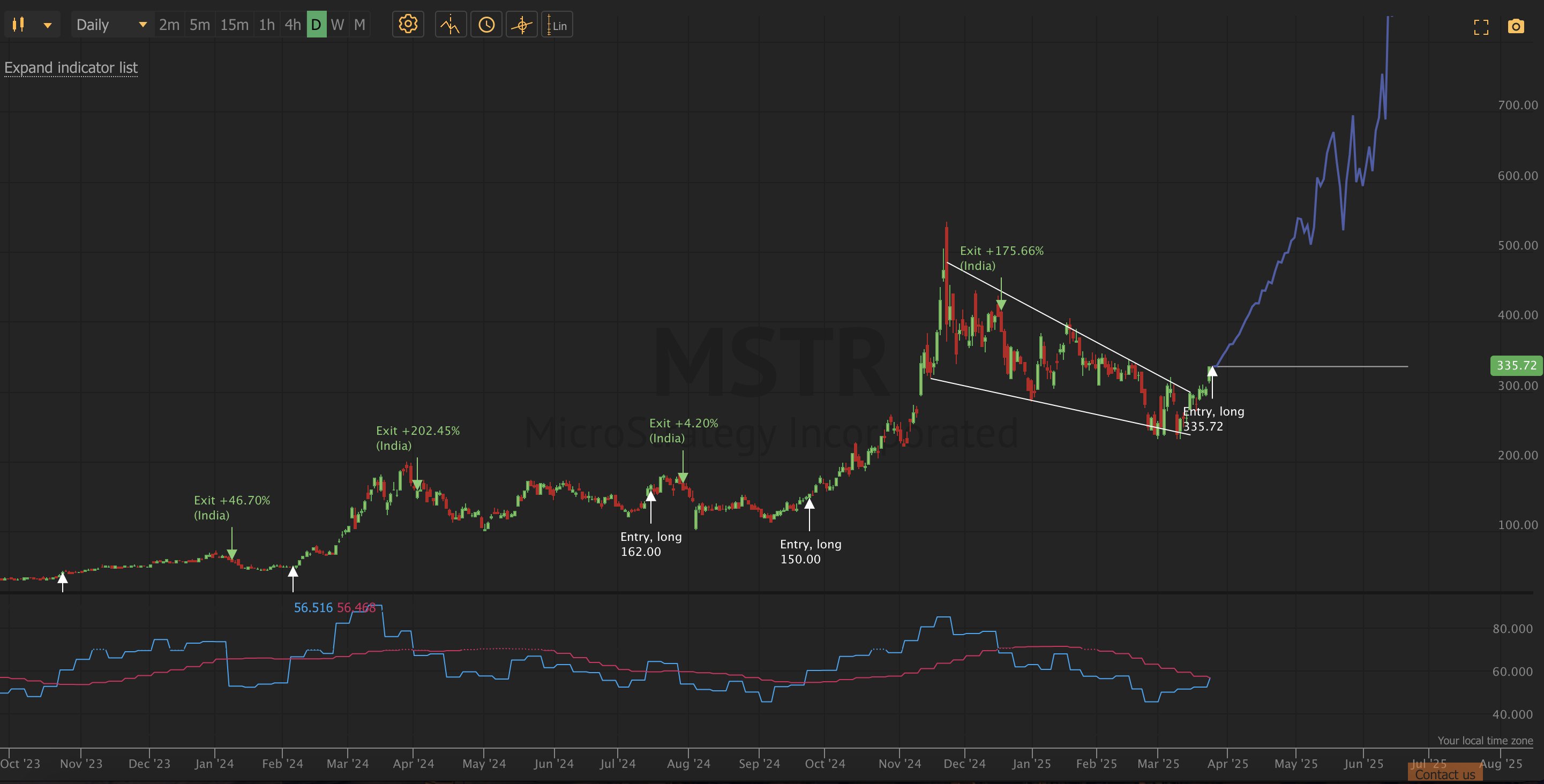
Task: Open the Daily timeframe dropdown
Action: (111, 25)
